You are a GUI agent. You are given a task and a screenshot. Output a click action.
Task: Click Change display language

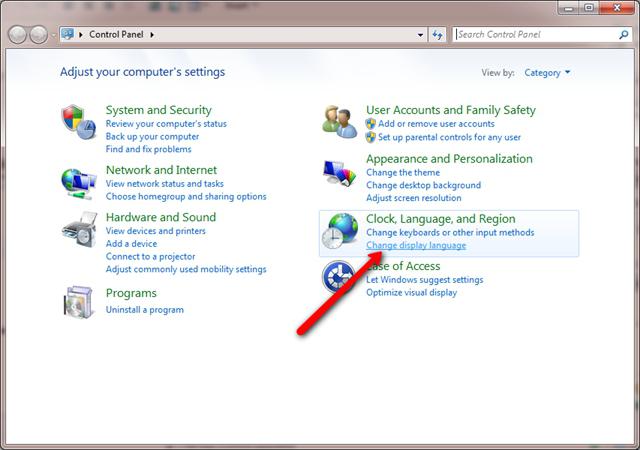[416, 245]
